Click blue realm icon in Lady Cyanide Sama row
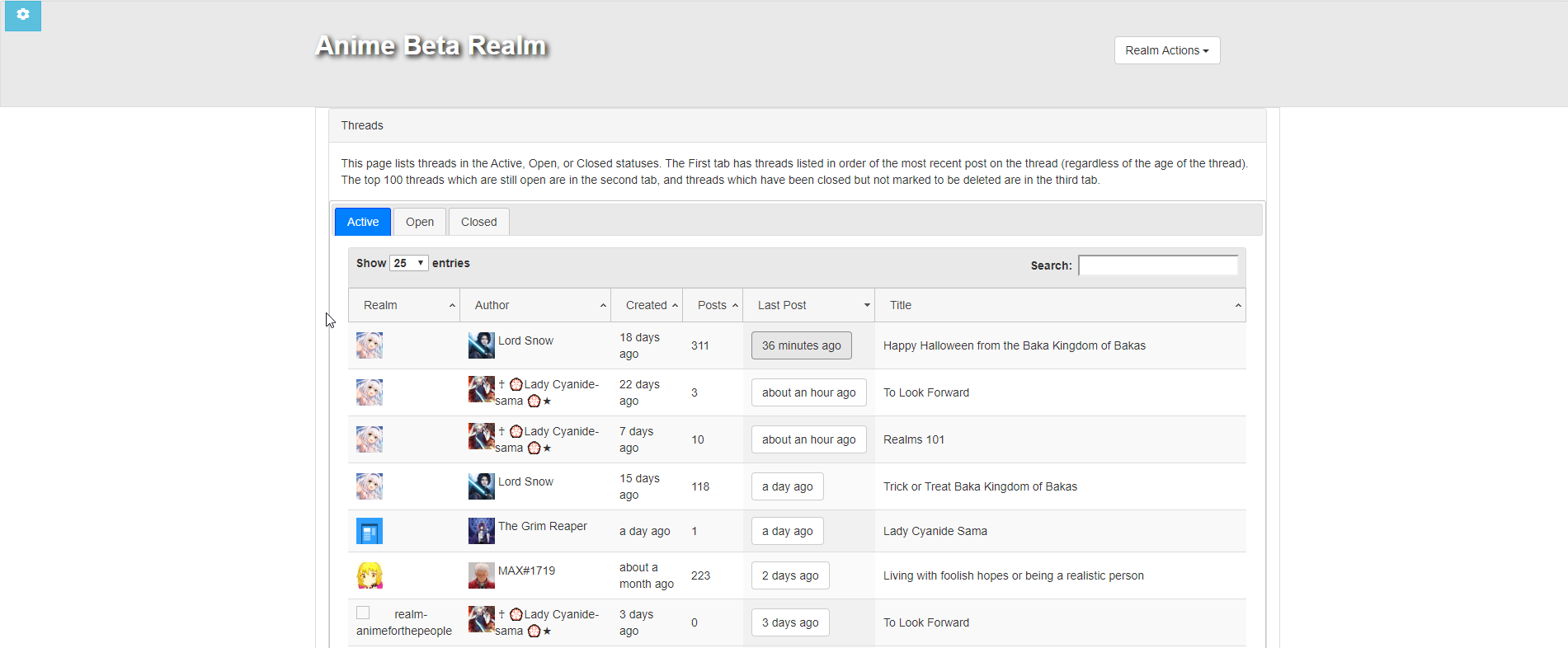The image size is (1568, 648). point(370,531)
